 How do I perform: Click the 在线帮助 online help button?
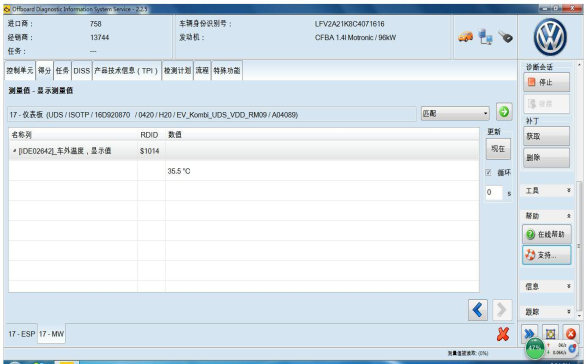[547, 234]
